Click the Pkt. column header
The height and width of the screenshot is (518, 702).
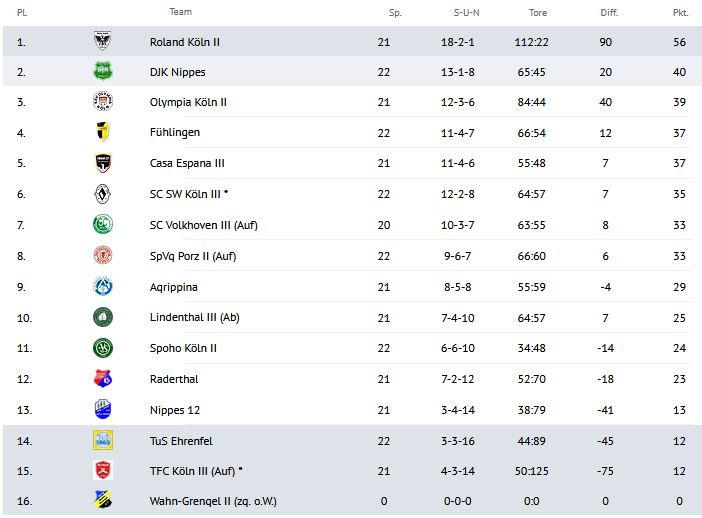click(x=680, y=13)
